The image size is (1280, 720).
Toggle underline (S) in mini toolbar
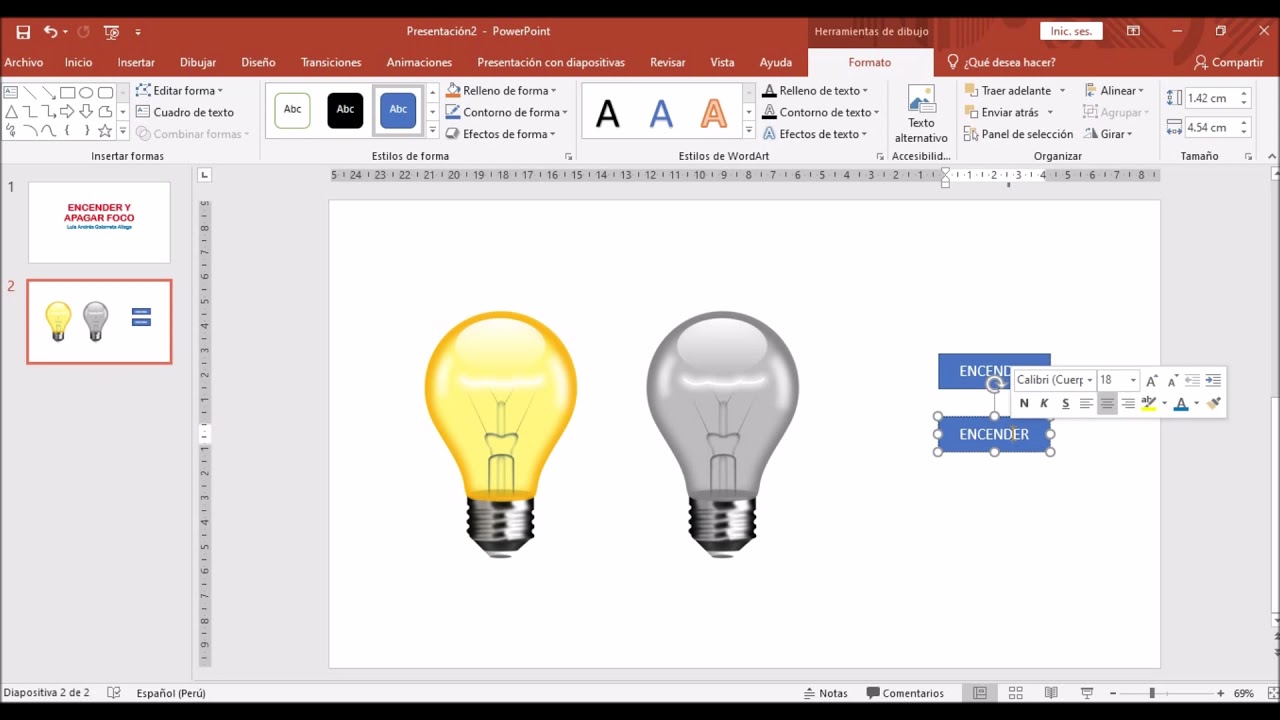[x=1065, y=403]
